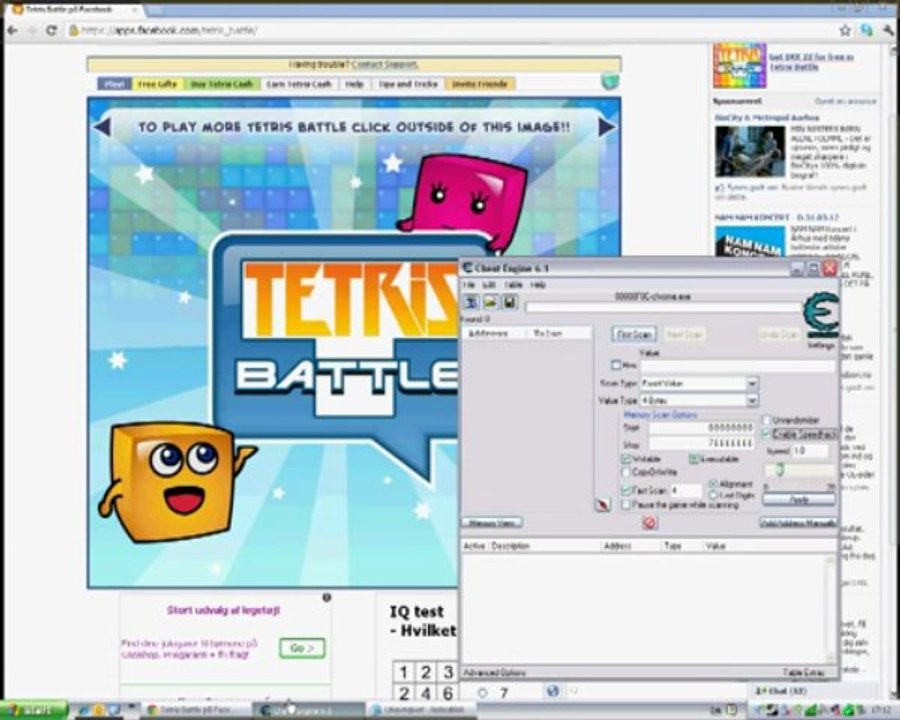Image resolution: width=900 pixels, height=720 pixels.
Task: Reload the page in Chrome
Action: [x=51, y=30]
